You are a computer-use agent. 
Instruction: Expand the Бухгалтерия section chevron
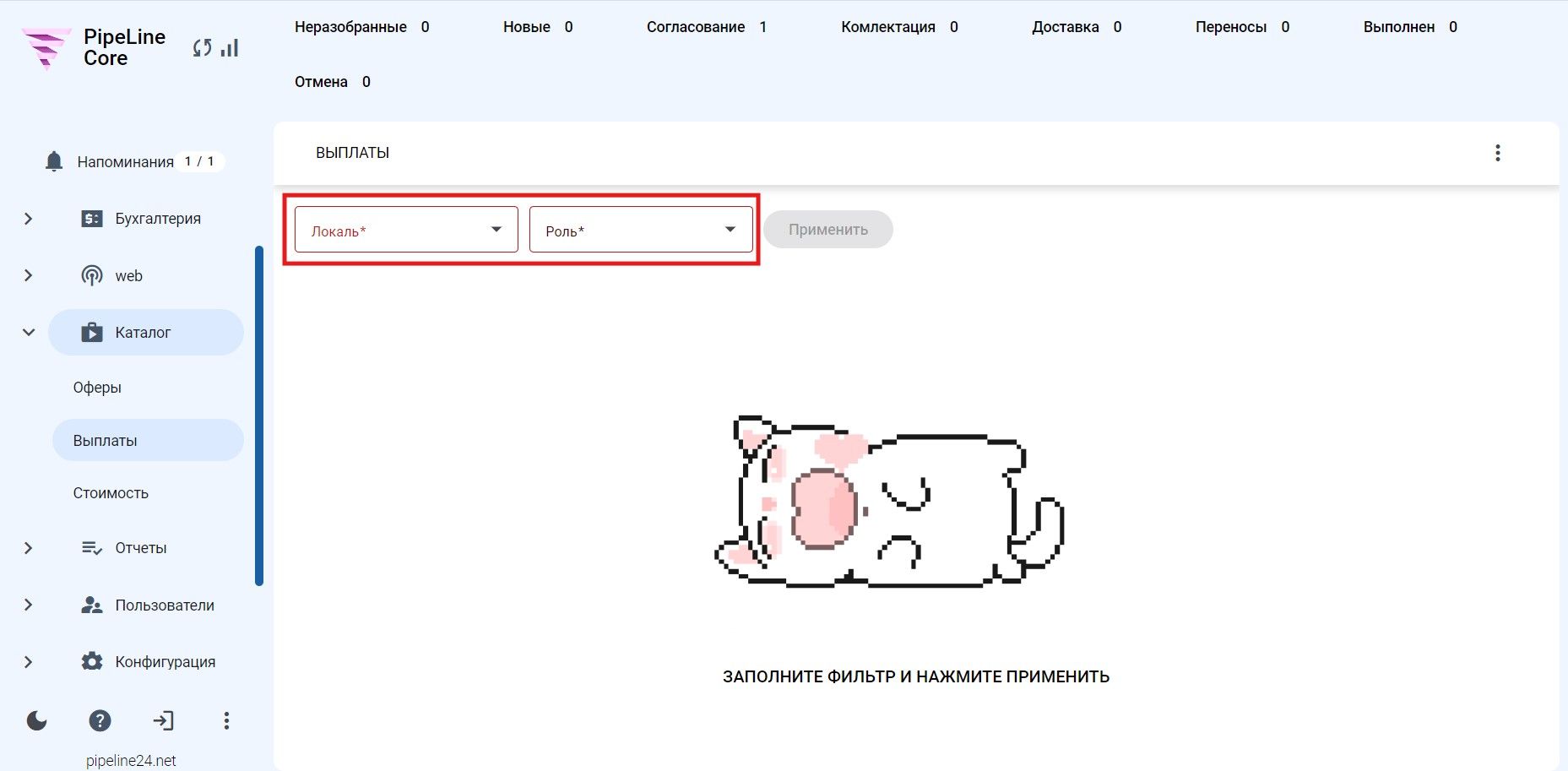coord(29,219)
